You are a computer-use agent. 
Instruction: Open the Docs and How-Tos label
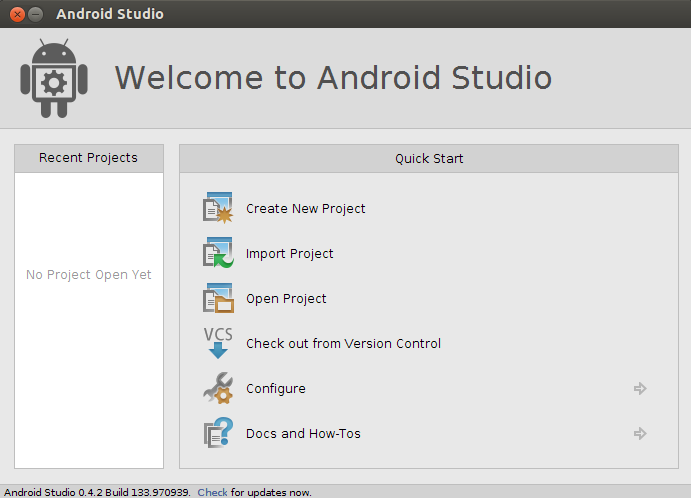point(303,434)
